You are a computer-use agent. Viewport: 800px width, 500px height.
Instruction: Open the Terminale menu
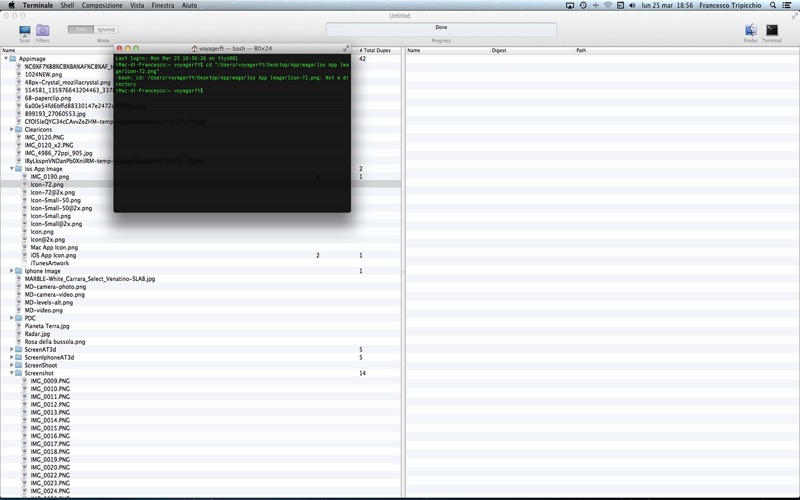point(38,5)
